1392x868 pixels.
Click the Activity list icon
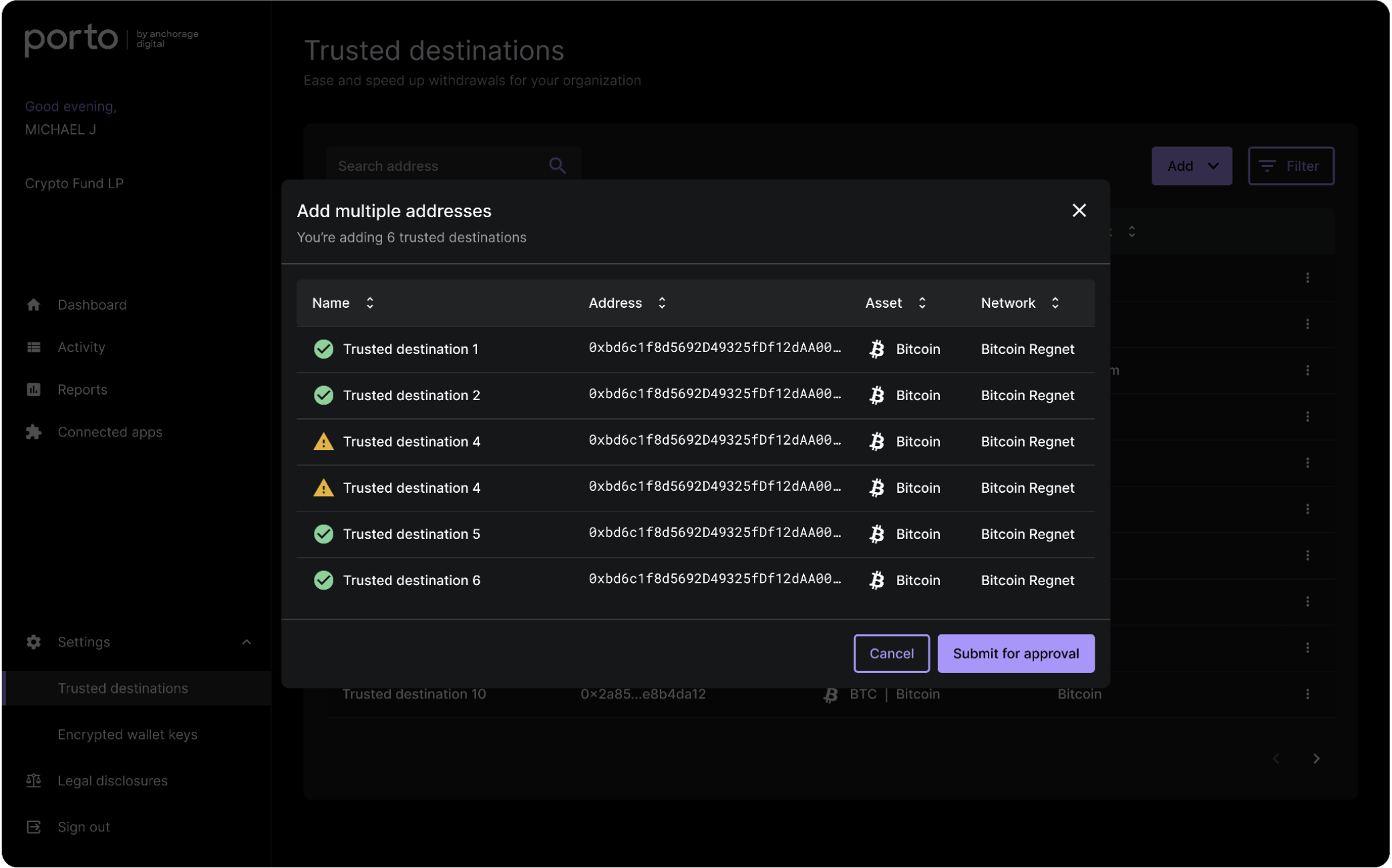[x=33, y=347]
